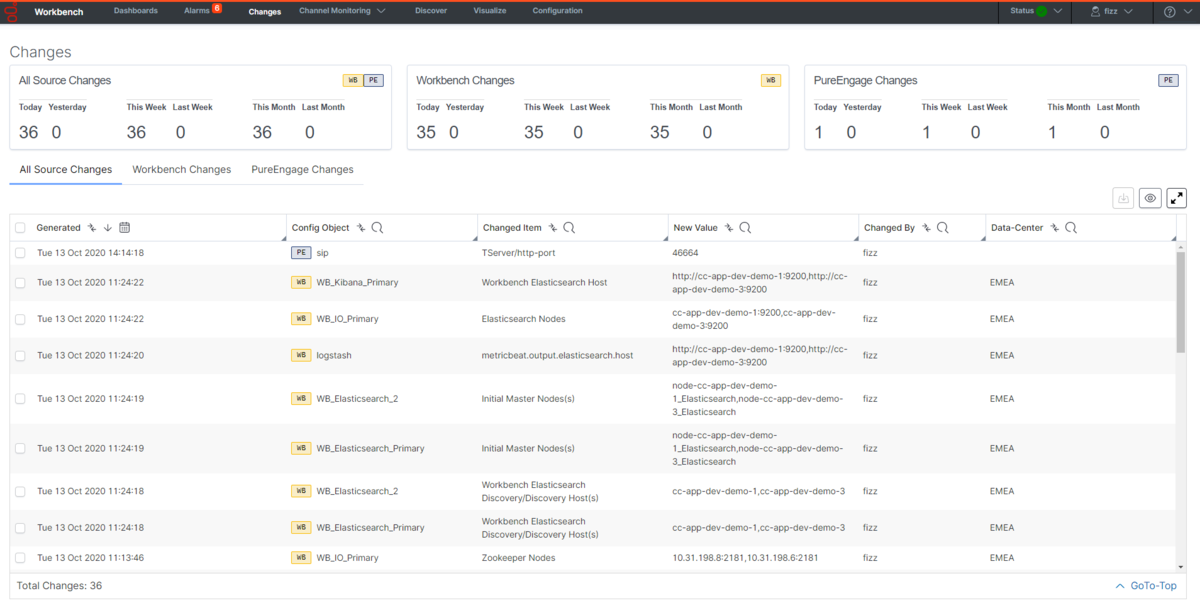
Task: Open search for the Changed Item column
Action: click(x=569, y=228)
